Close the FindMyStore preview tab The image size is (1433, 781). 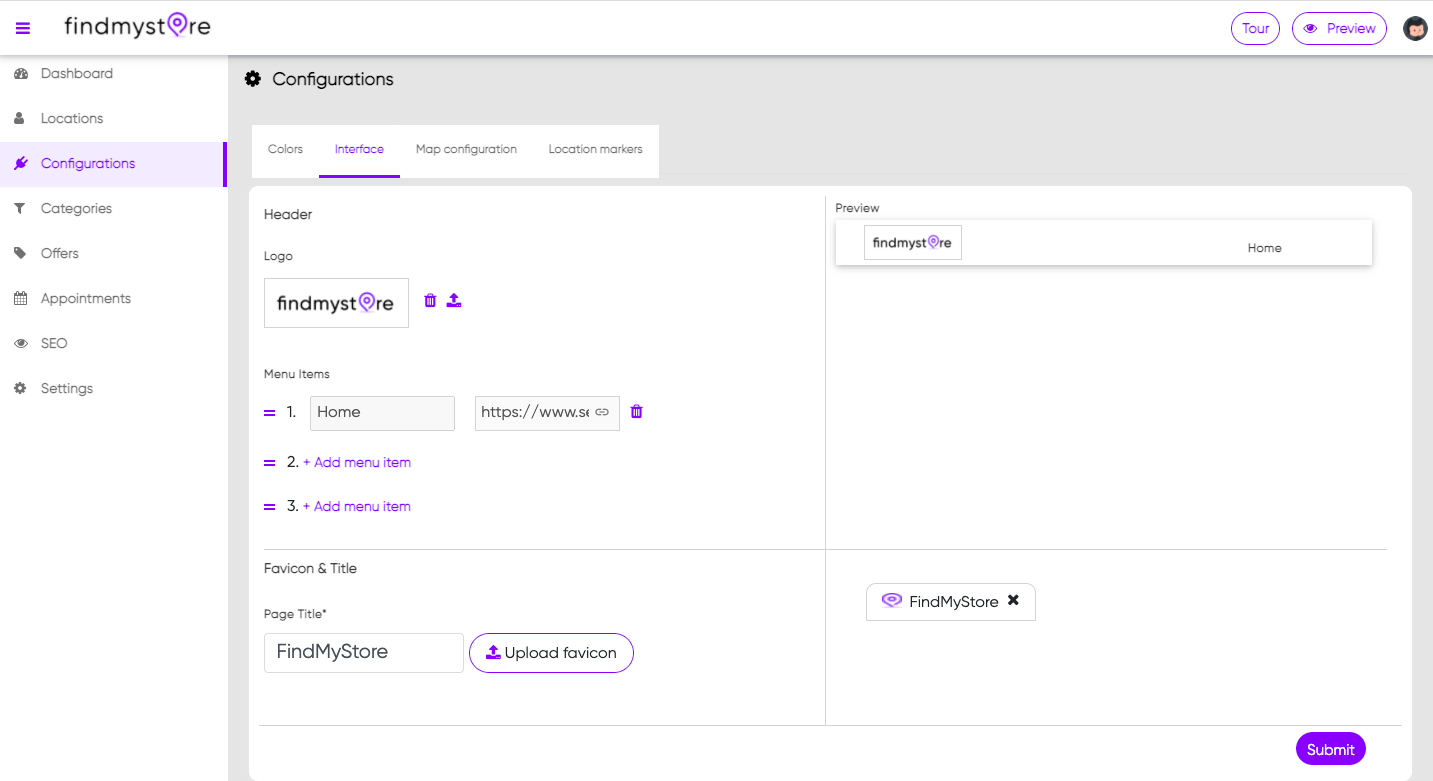[x=1013, y=600]
